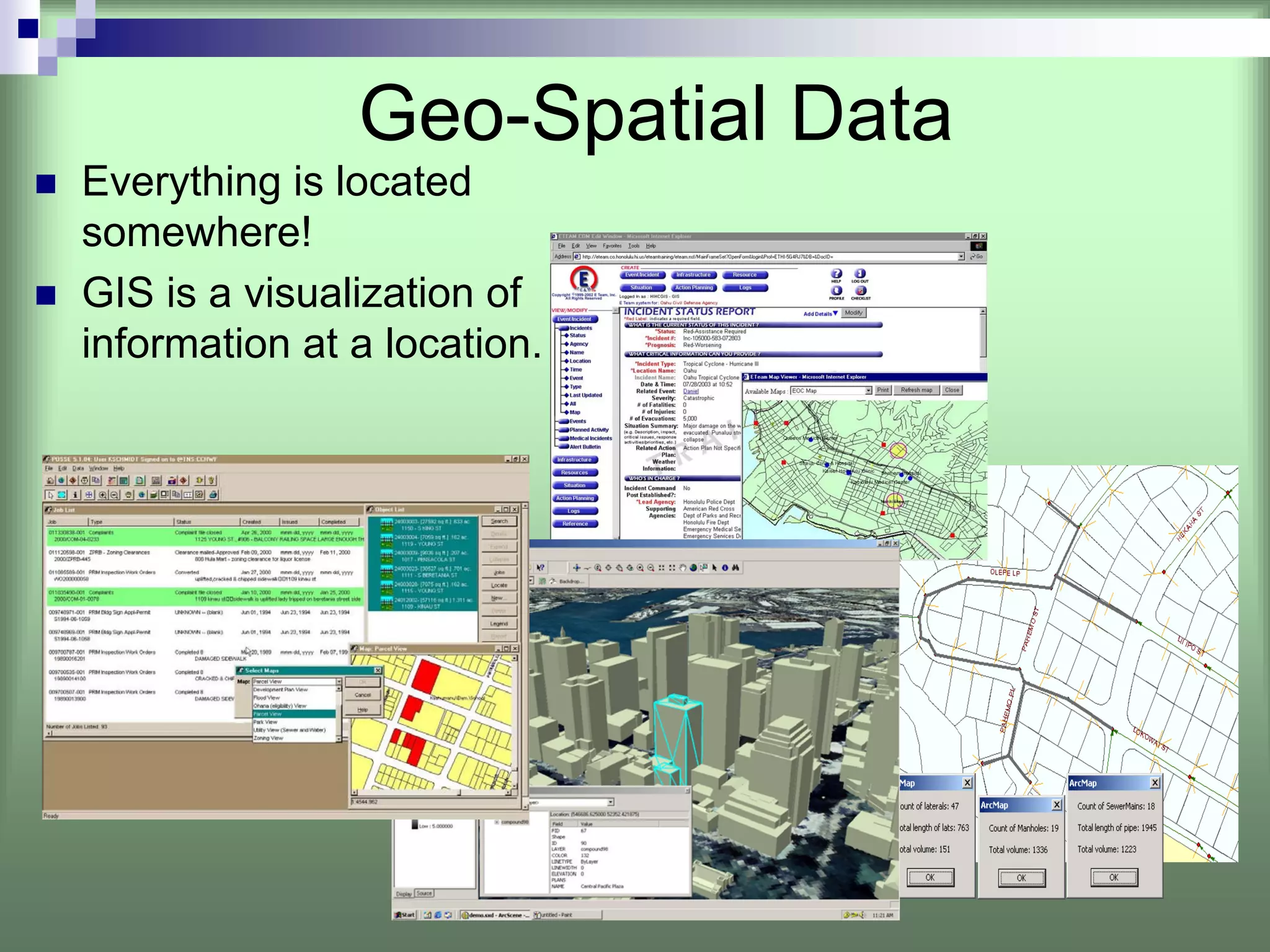Click the ETeam logo
This screenshot has height=952, width=1270.
click(584, 280)
